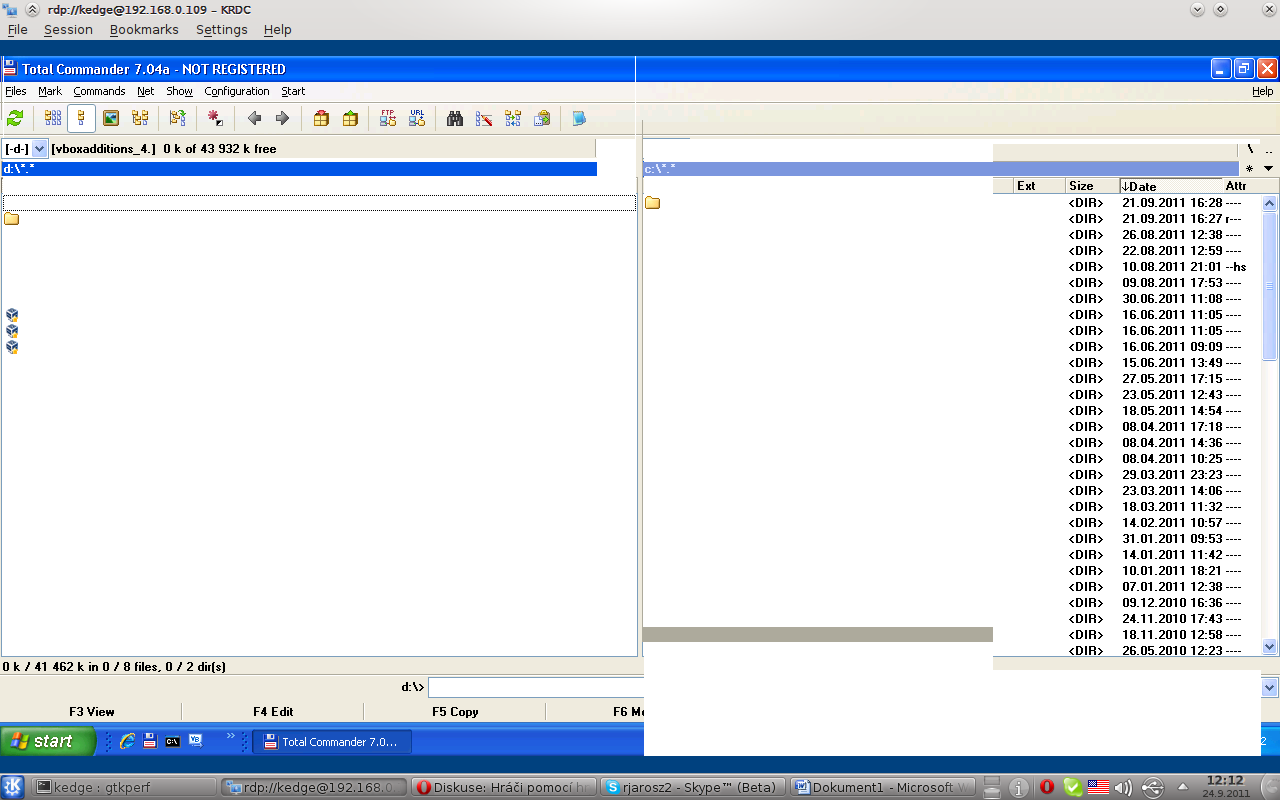The width and height of the screenshot is (1280, 800).
Task: Click the URL new FTP connection icon
Action: pyautogui.click(x=417, y=118)
